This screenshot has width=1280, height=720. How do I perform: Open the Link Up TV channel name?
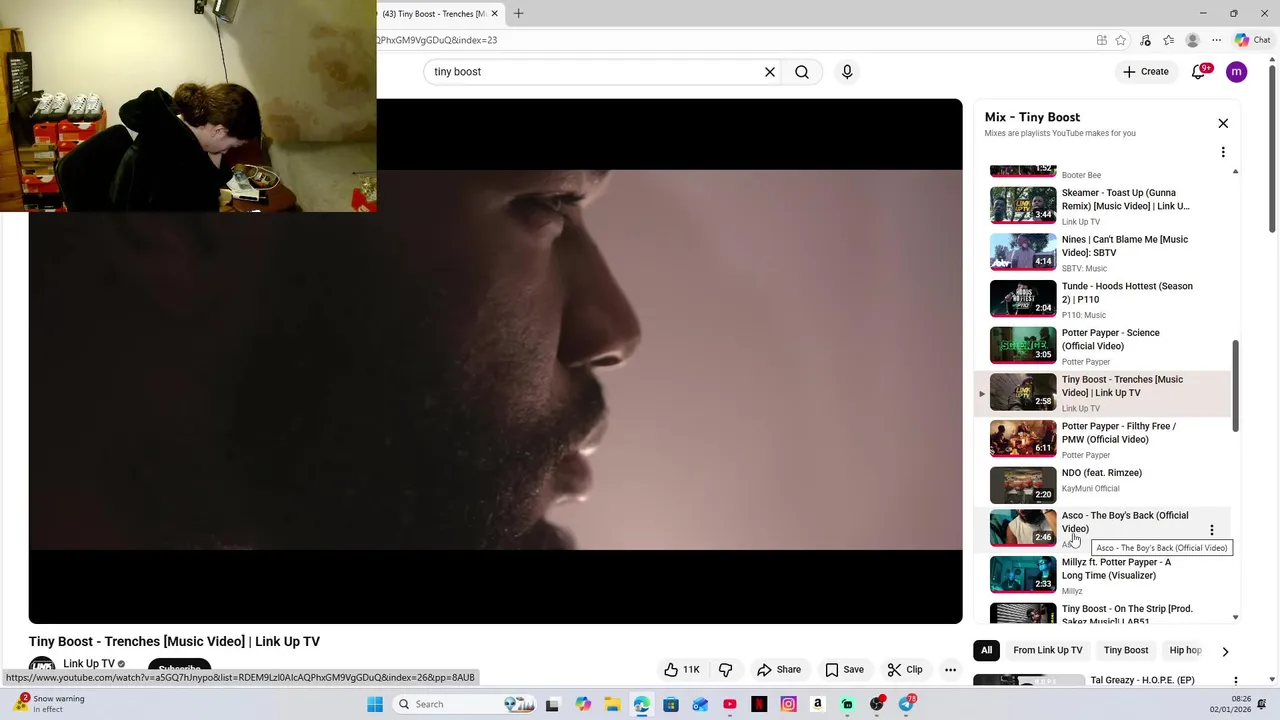[89, 663]
